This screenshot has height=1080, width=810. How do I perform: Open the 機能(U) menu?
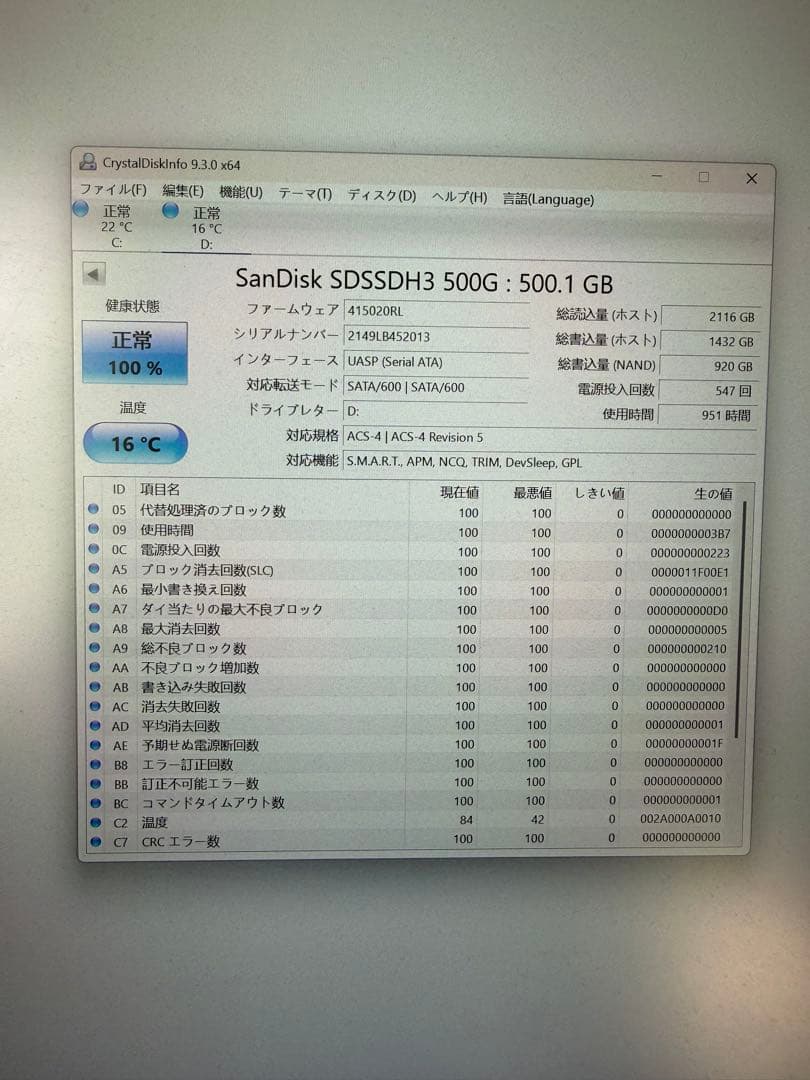click(x=241, y=192)
